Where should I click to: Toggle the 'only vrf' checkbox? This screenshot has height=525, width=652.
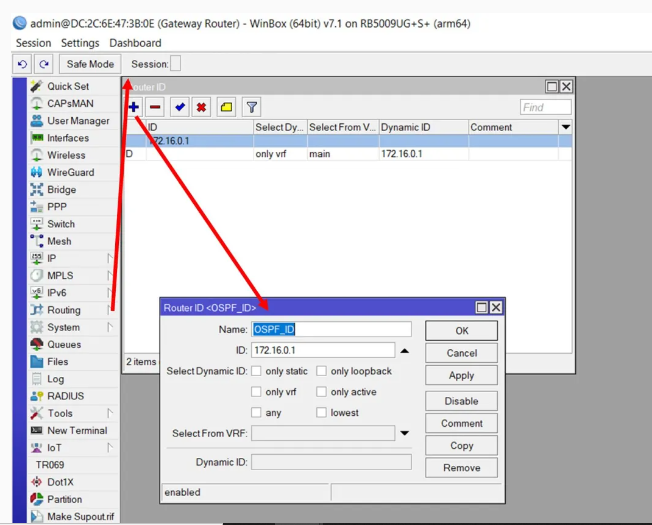coord(256,392)
